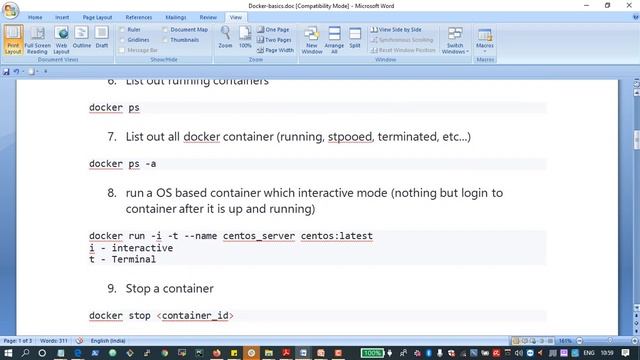This screenshot has height=360, width=640.
Task: Open the Page Layout tab
Action: pyautogui.click(x=97, y=17)
